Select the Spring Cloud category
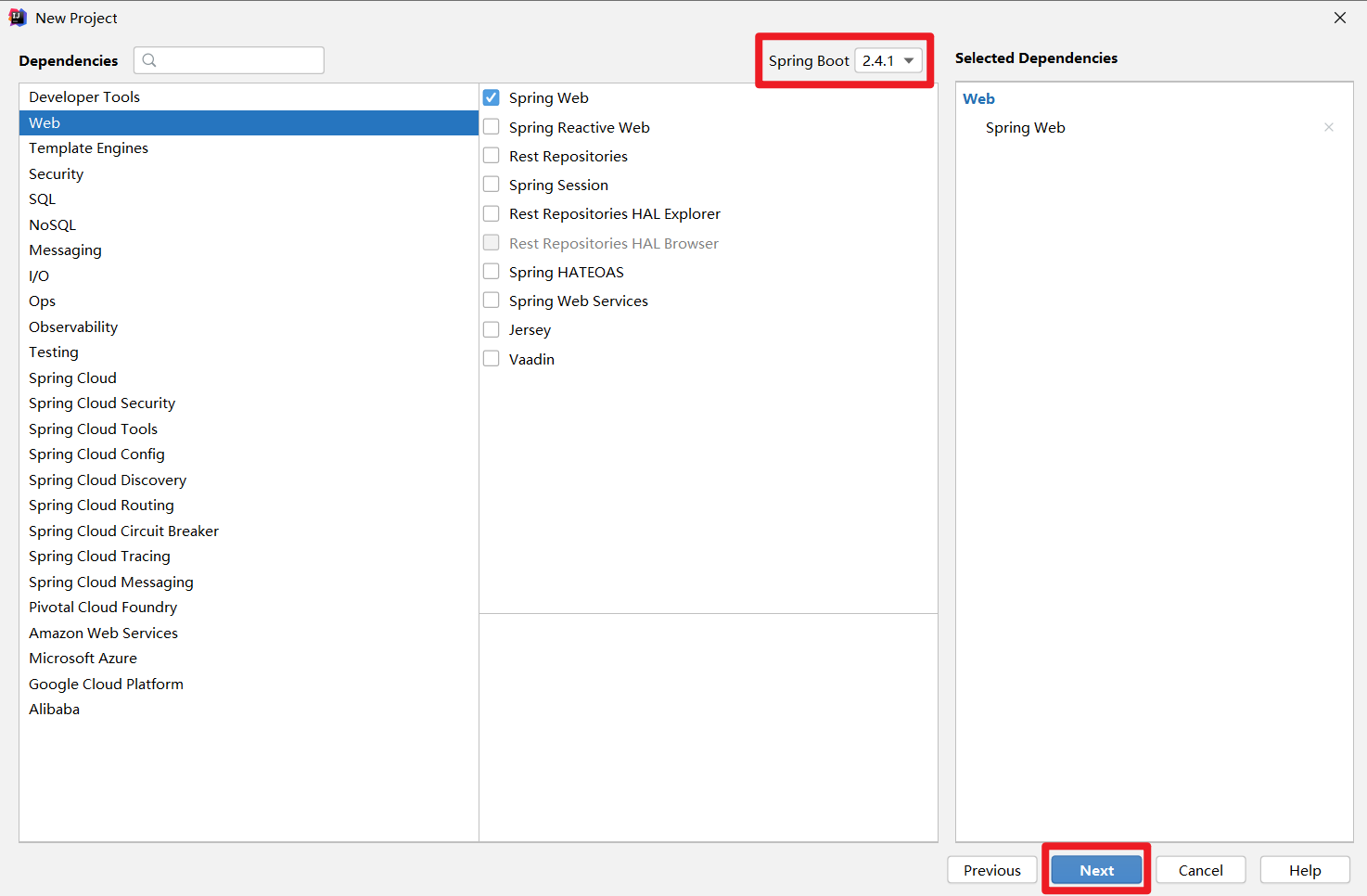The height and width of the screenshot is (896, 1367). click(x=249, y=378)
